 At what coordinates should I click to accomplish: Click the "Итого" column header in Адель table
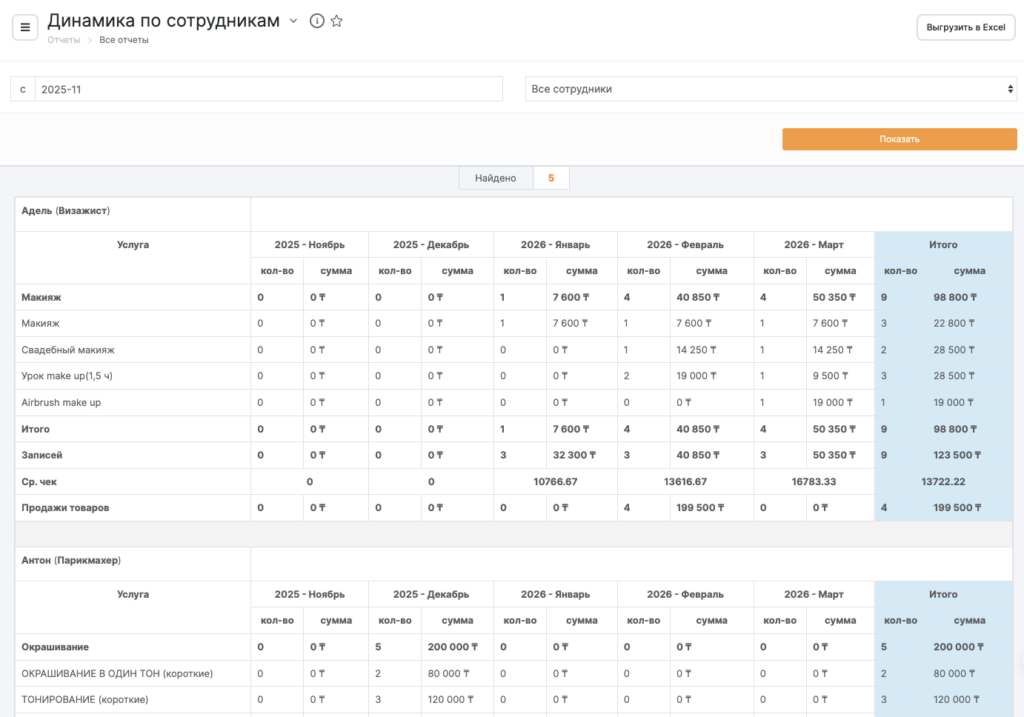[x=942, y=245]
